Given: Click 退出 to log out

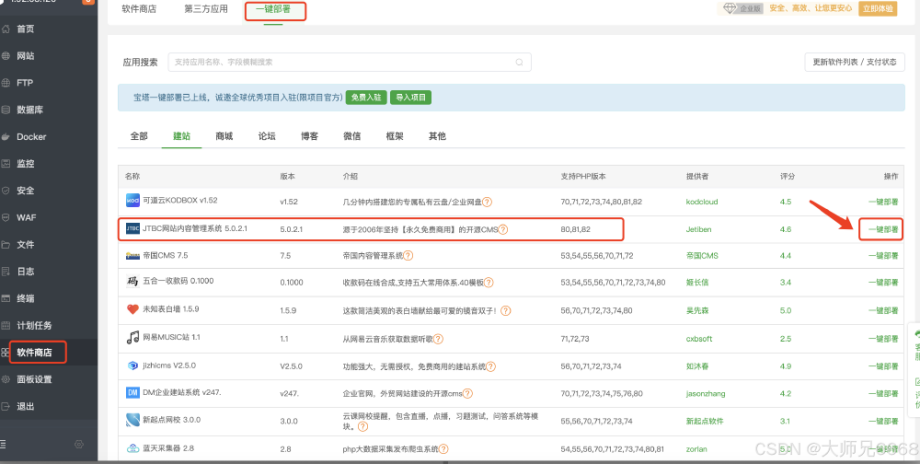Looking at the screenshot, I should [x=25, y=407].
